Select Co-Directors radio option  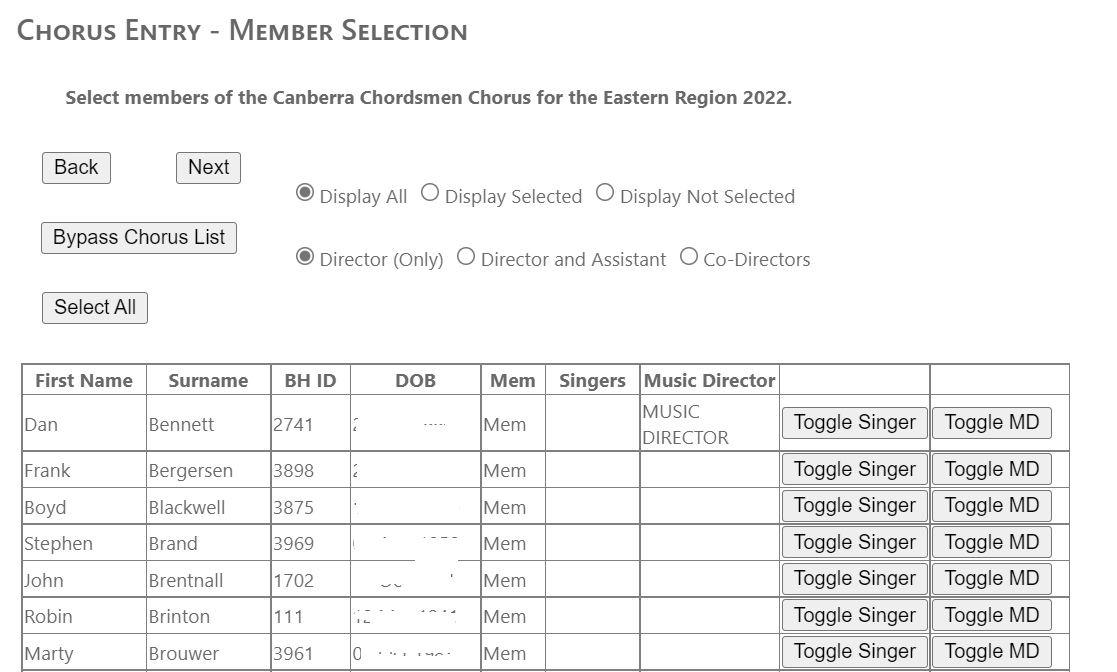coord(689,257)
